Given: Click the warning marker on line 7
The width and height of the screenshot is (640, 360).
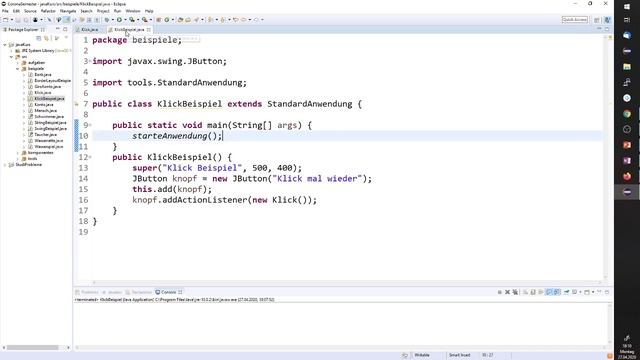Looking at the screenshot, I should [x=76, y=104].
